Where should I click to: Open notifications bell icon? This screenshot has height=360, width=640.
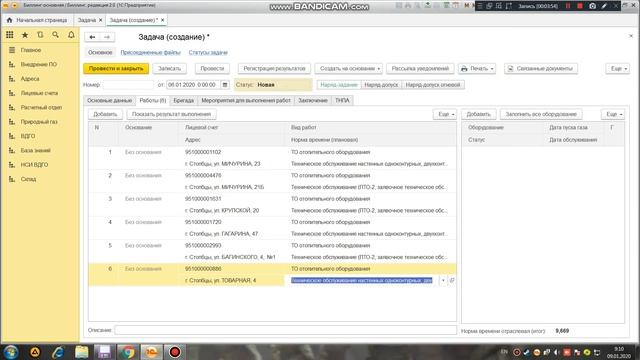[71, 35]
